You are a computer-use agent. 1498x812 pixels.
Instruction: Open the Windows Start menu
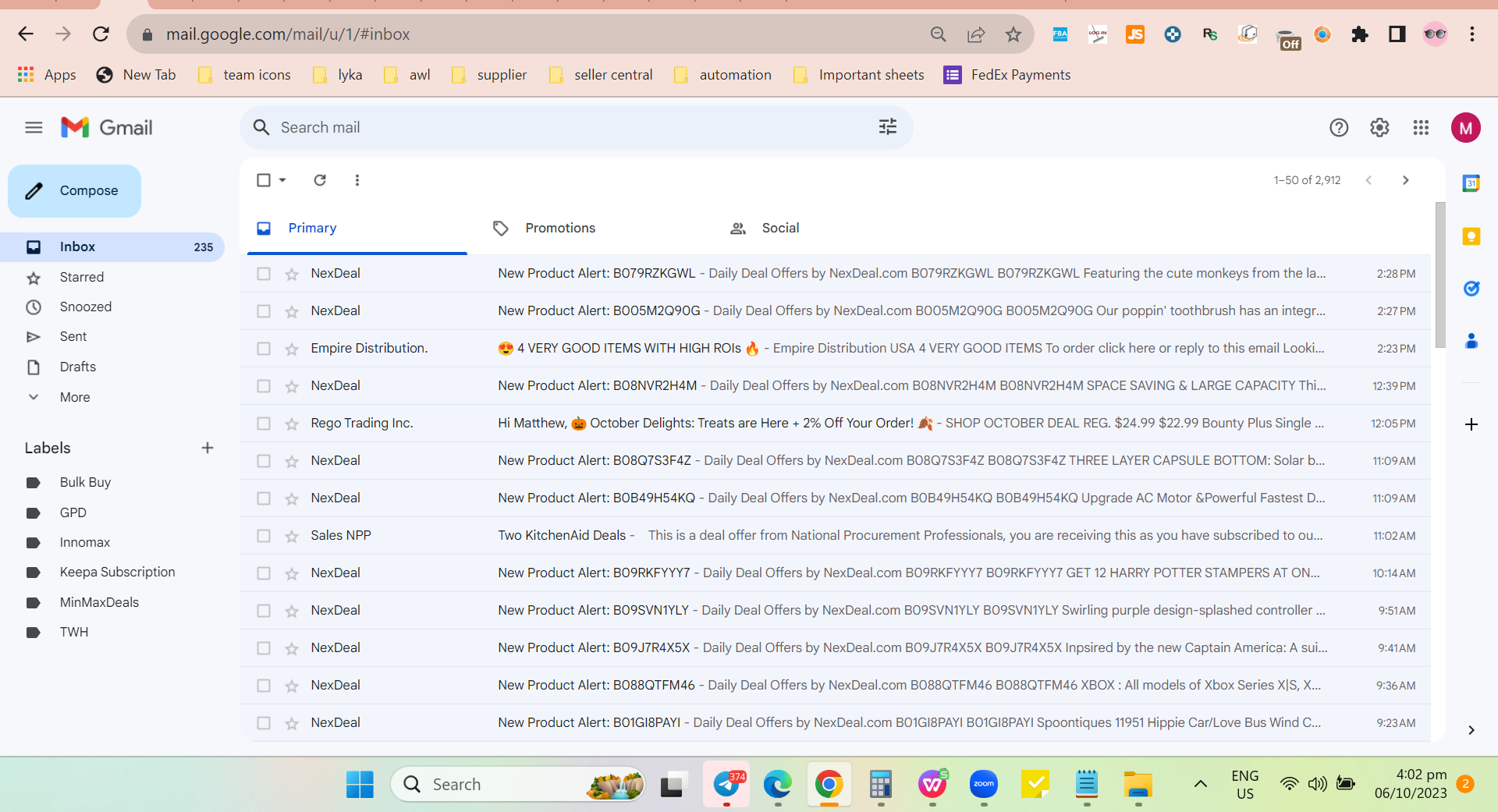(360, 784)
